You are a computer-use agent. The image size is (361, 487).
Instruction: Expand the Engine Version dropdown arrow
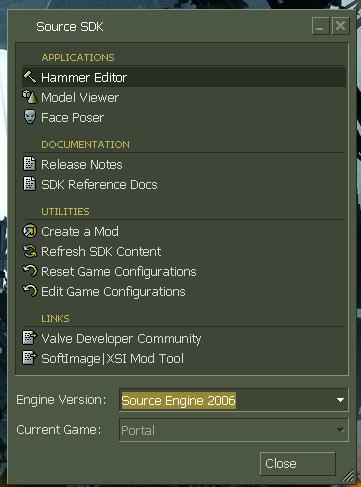(340, 400)
